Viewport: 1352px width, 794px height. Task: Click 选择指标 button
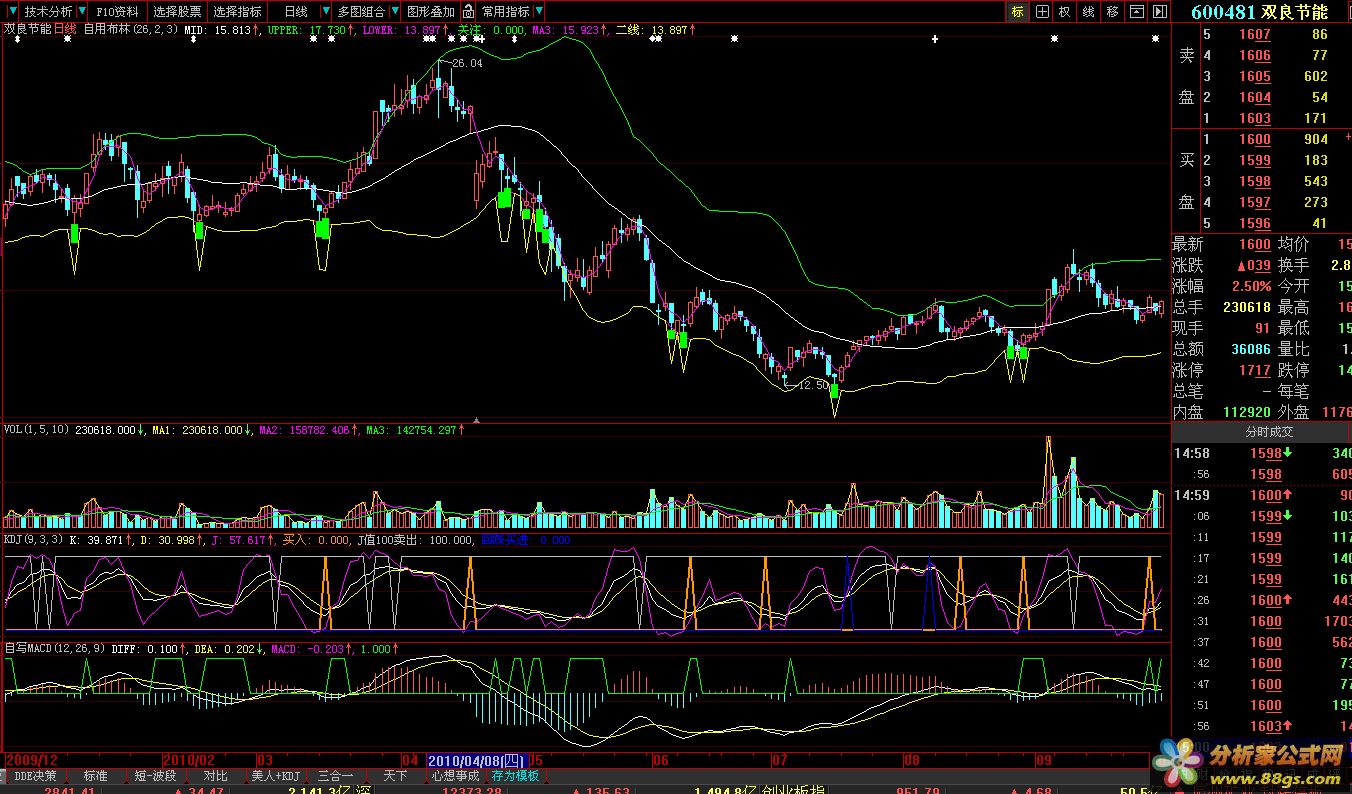click(238, 12)
